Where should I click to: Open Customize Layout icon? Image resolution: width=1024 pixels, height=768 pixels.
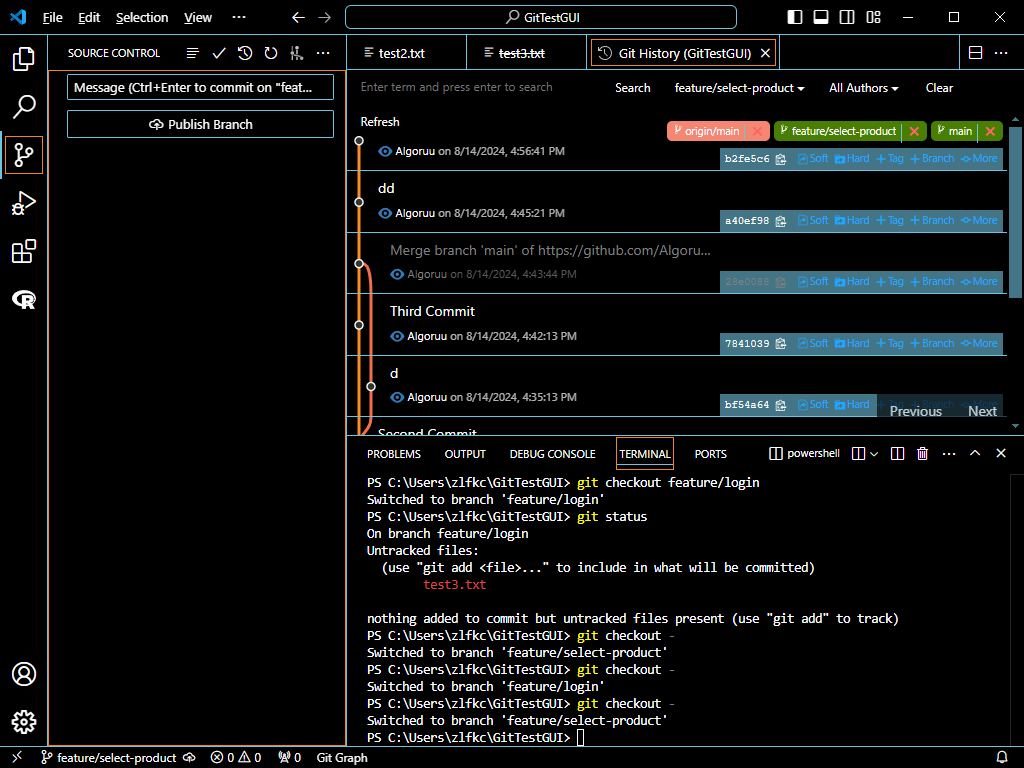[874, 18]
